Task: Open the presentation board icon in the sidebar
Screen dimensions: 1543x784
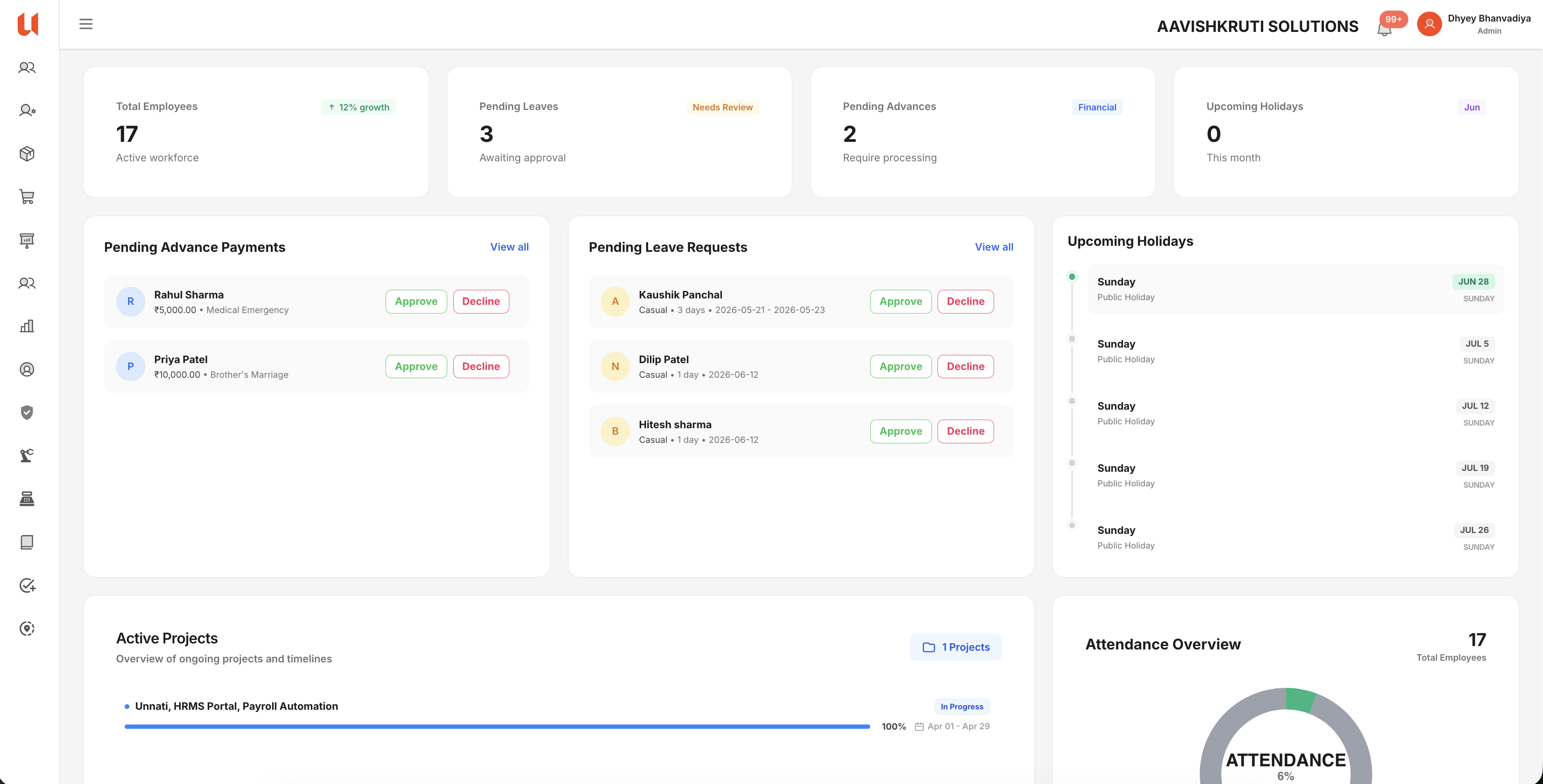Action: pos(27,240)
